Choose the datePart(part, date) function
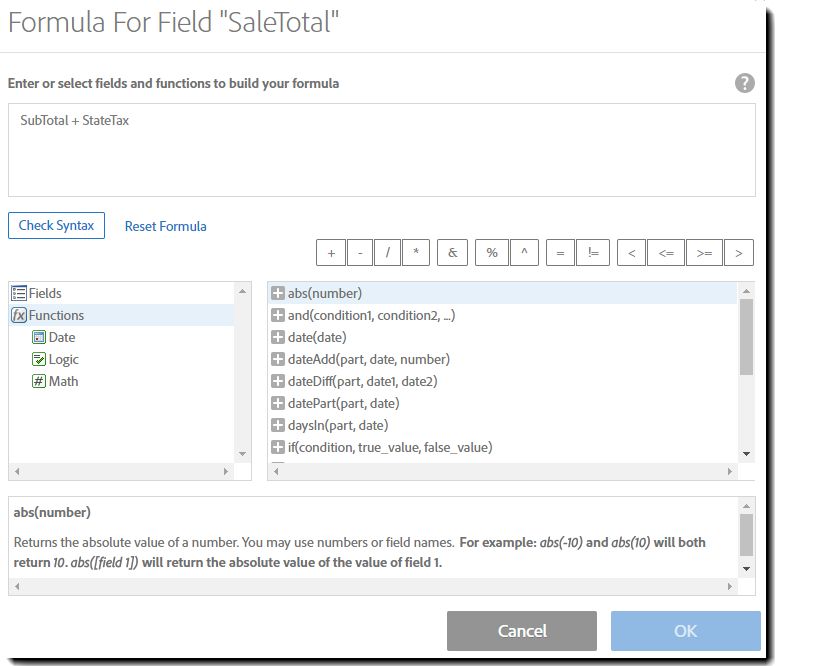The width and height of the screenshot is (830, 666). click(343, 403)
